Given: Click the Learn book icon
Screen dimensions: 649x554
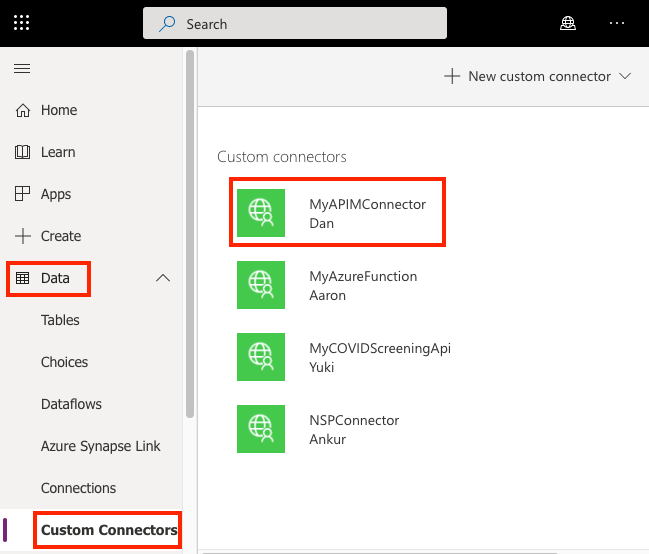Looking at the screenshot, I should tap(22, 152).
